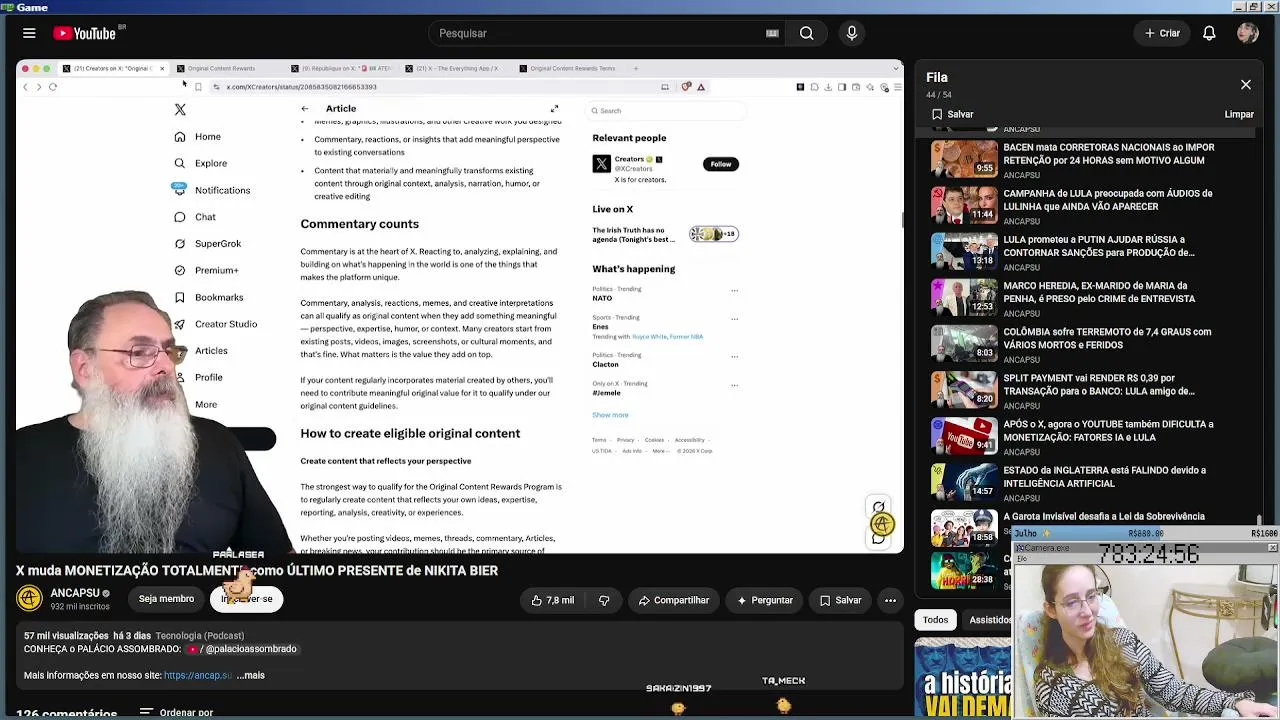
Task: Click the Article fullscreen expand icon
Action: 554,109
